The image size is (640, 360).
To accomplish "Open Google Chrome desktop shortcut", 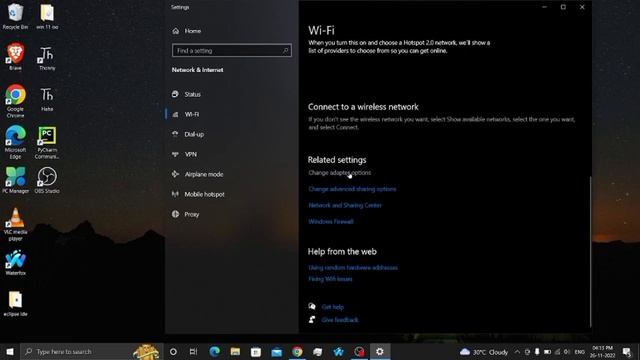I will (x=16, y=100).
